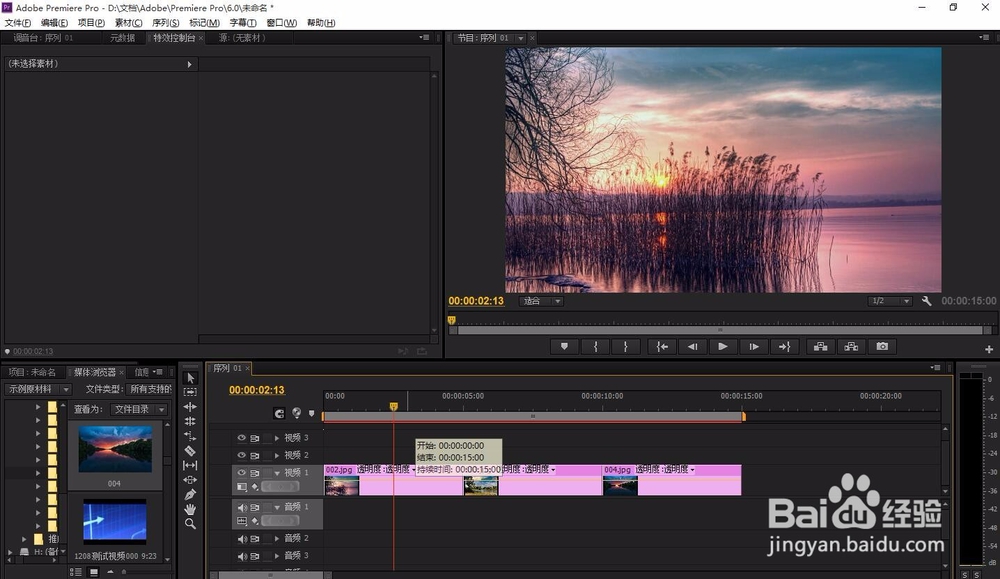The width and height of the screenshot is (1000, 579).
Task: Open program monitor settings wrench
Action: [x=927, y=301]
